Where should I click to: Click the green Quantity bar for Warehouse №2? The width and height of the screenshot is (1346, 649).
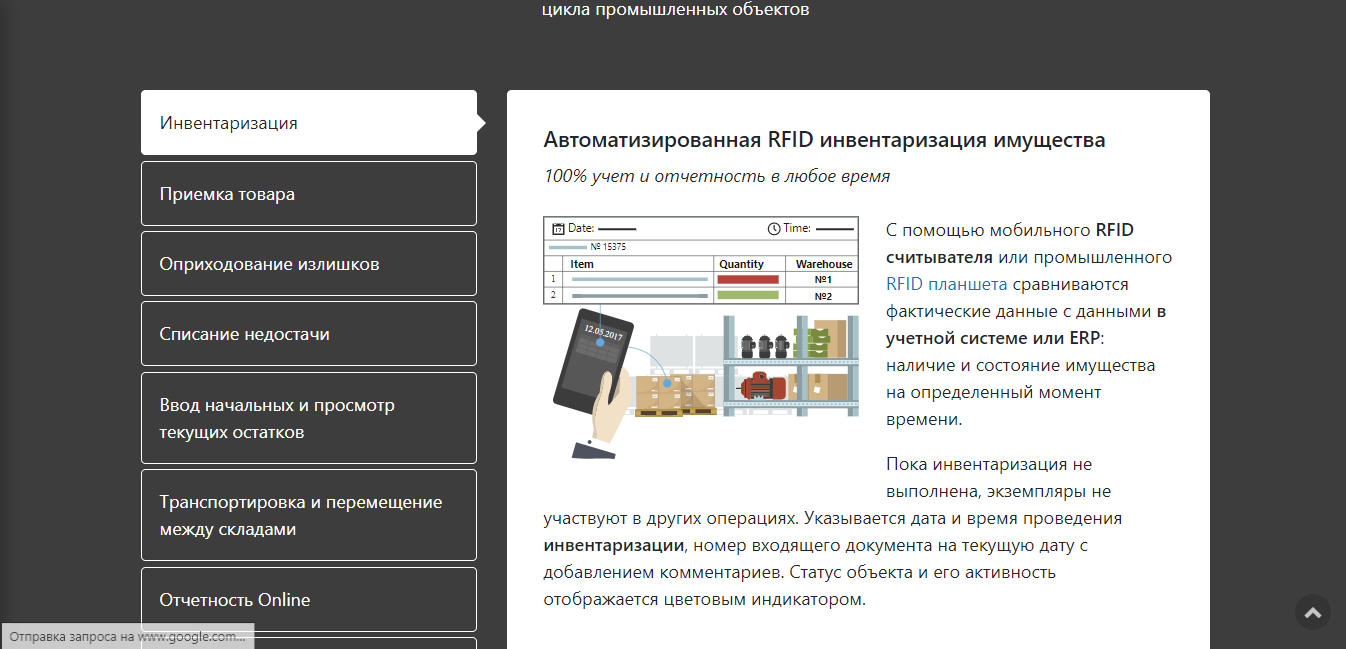[748, 294]
